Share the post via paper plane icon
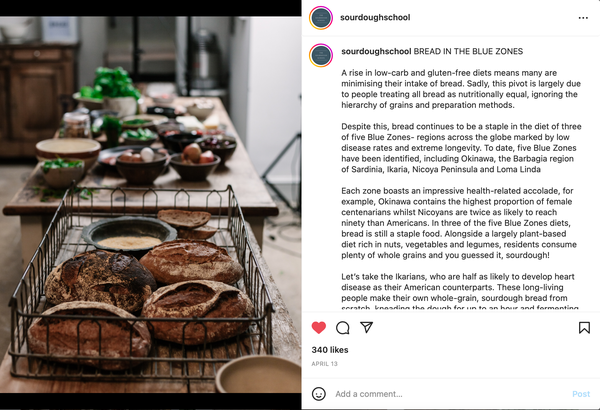Screen dimensions: 600x410 pyautogui.click(x=367, y=327)
